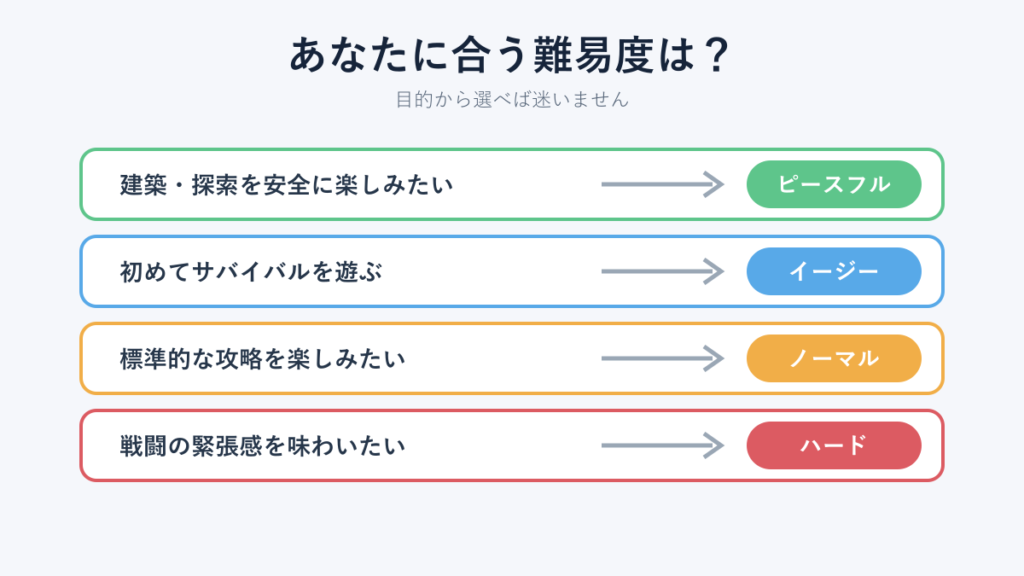Select text 初めてサバイバルを遊ぶ
Screen dimensions: 1024x576
click(x=251, y=272)
